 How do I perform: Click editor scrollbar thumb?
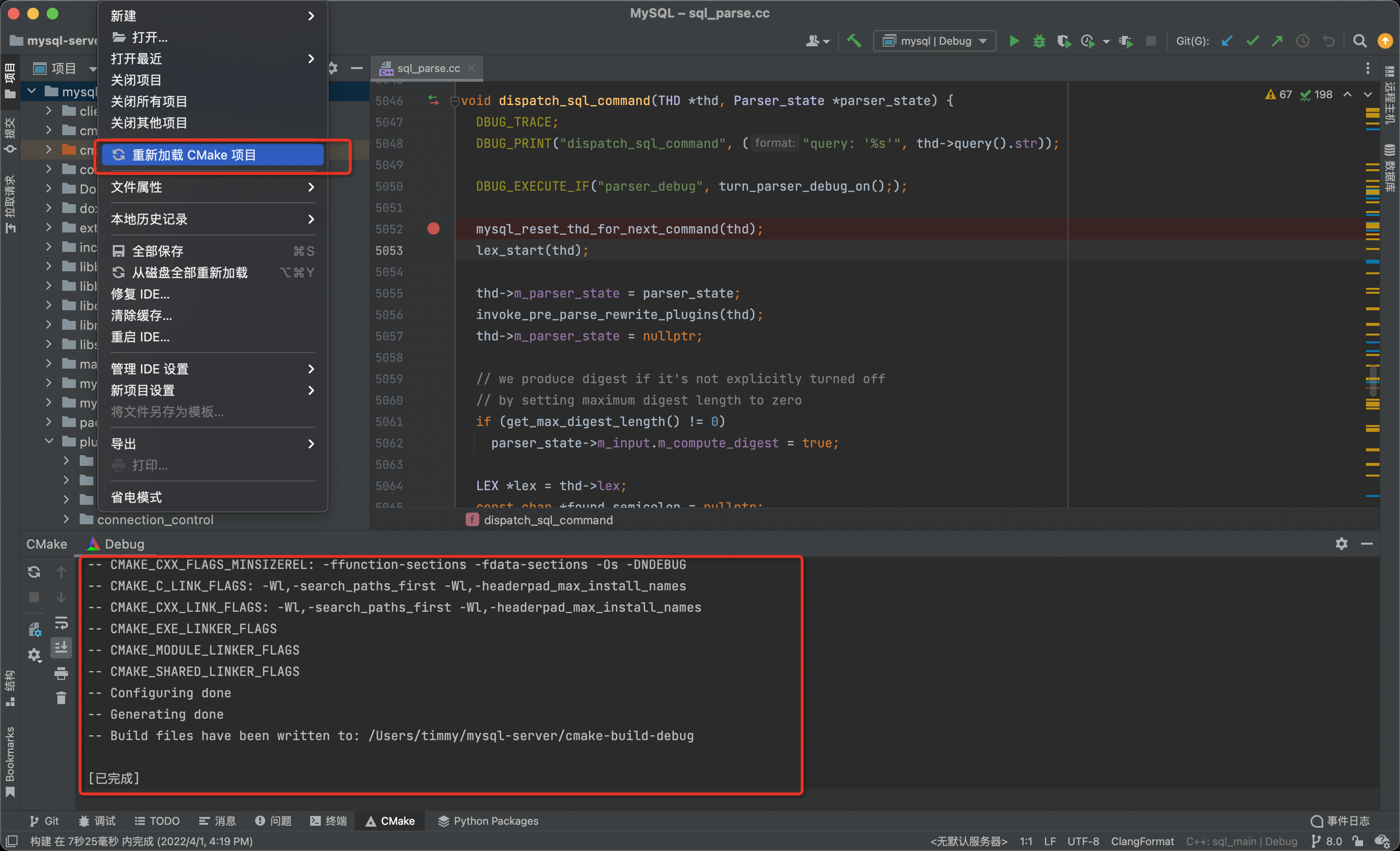point(1372,381)
